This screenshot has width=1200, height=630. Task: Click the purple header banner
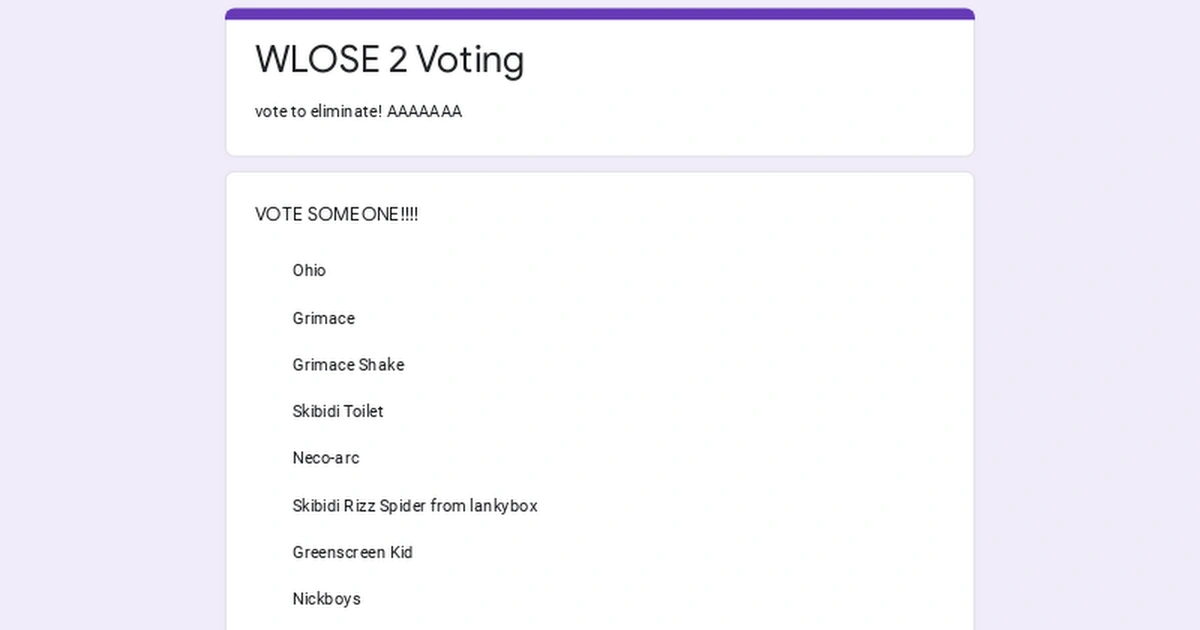(600, 13)
